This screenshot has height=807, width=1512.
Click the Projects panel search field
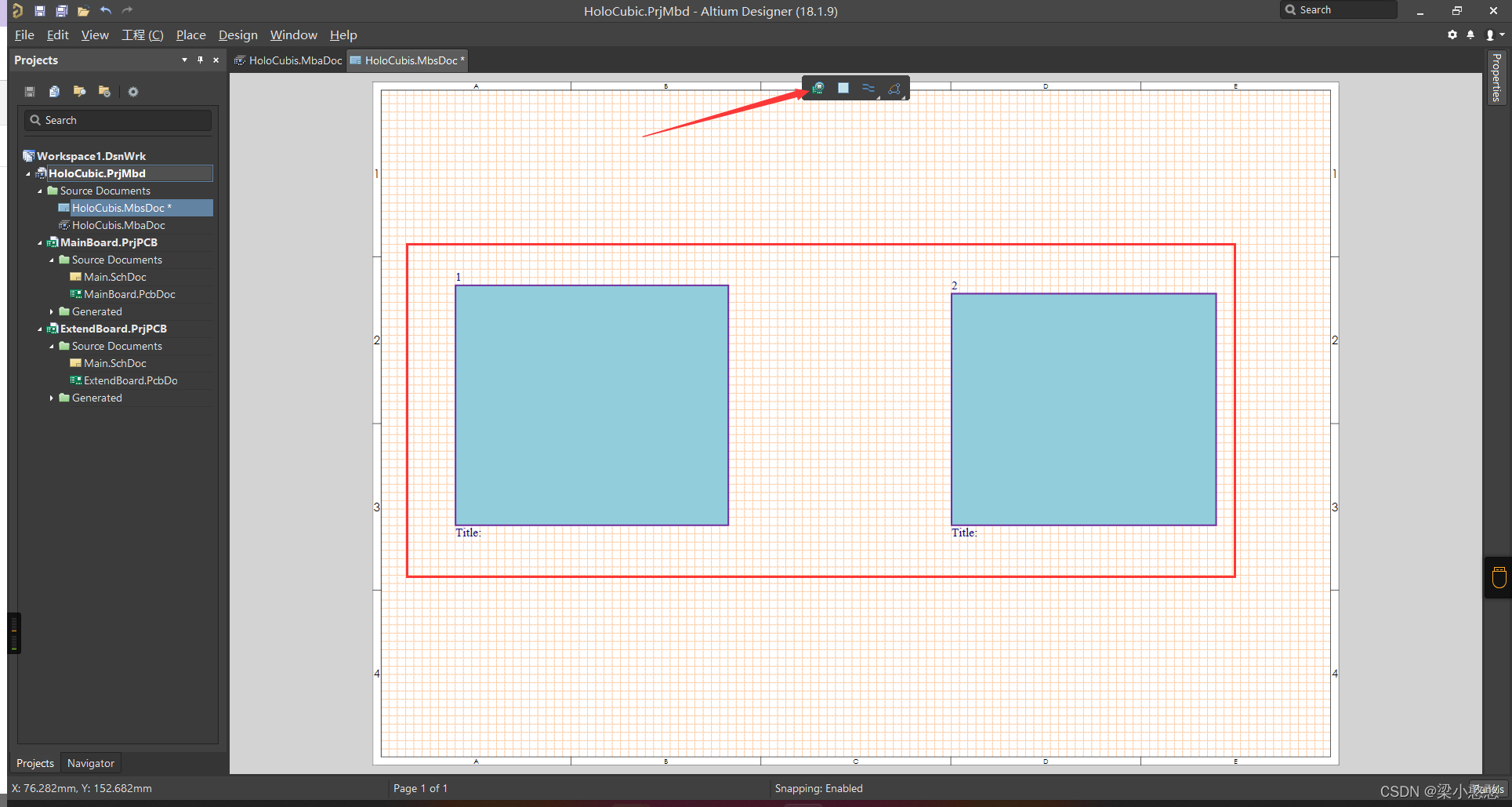(118, 120)
